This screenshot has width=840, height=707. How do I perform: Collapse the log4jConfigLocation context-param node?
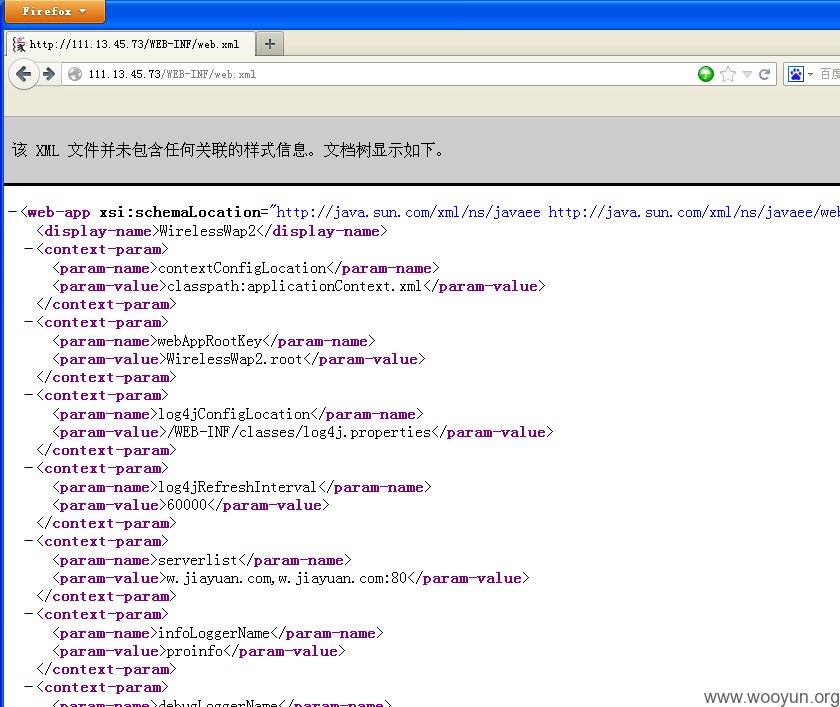[x=28, y=395]
